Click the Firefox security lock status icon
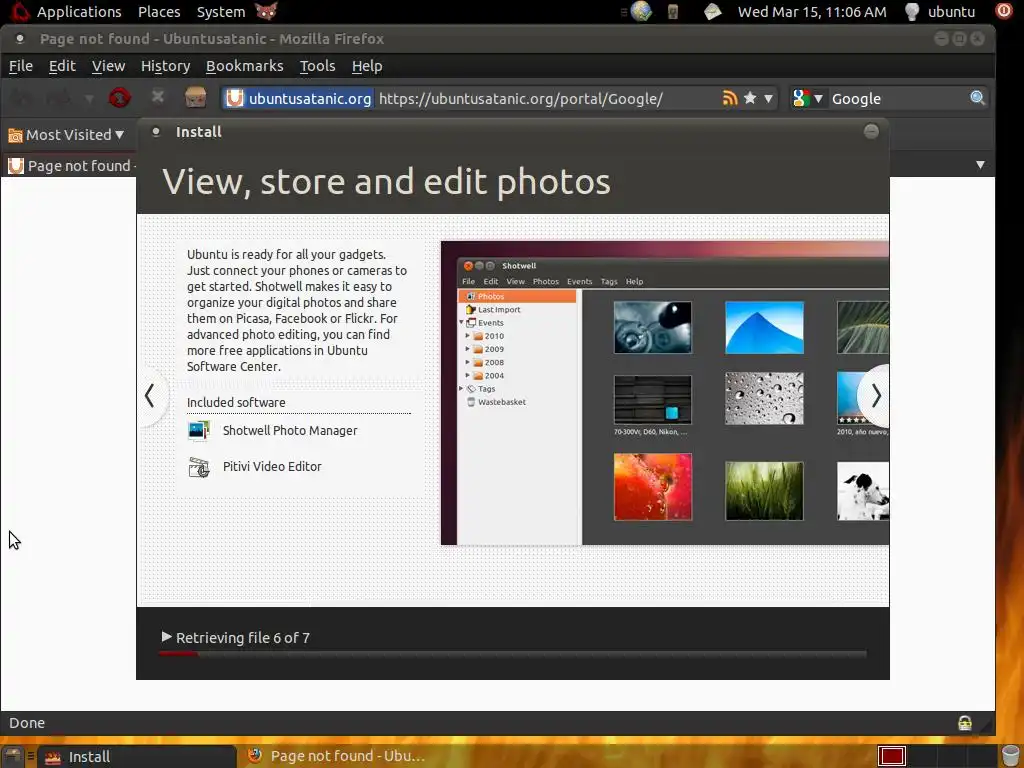1024x768 pixels. click(x=964, y=722)
